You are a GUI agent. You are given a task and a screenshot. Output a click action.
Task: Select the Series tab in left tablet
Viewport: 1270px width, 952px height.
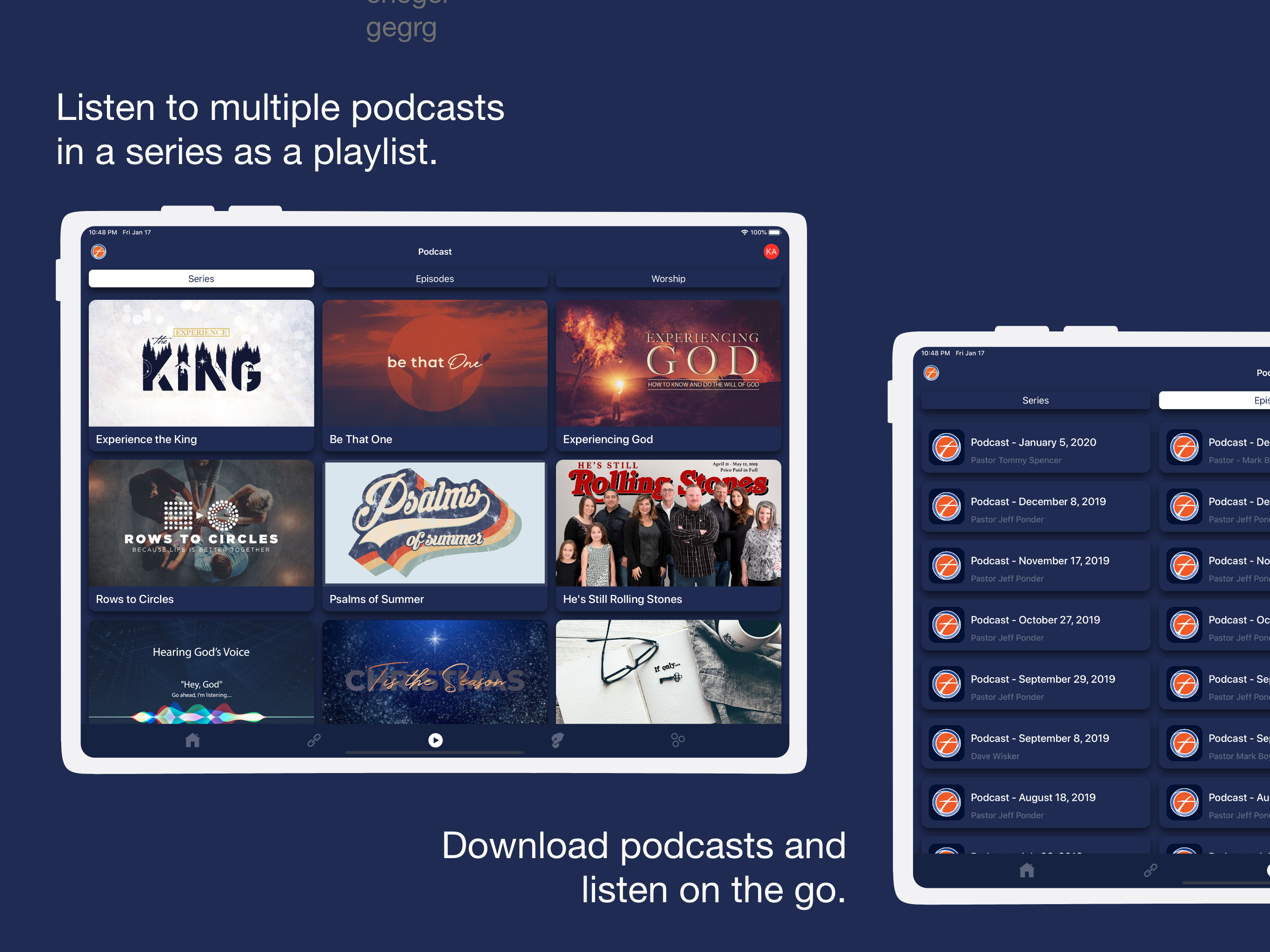tap(201, 278)
